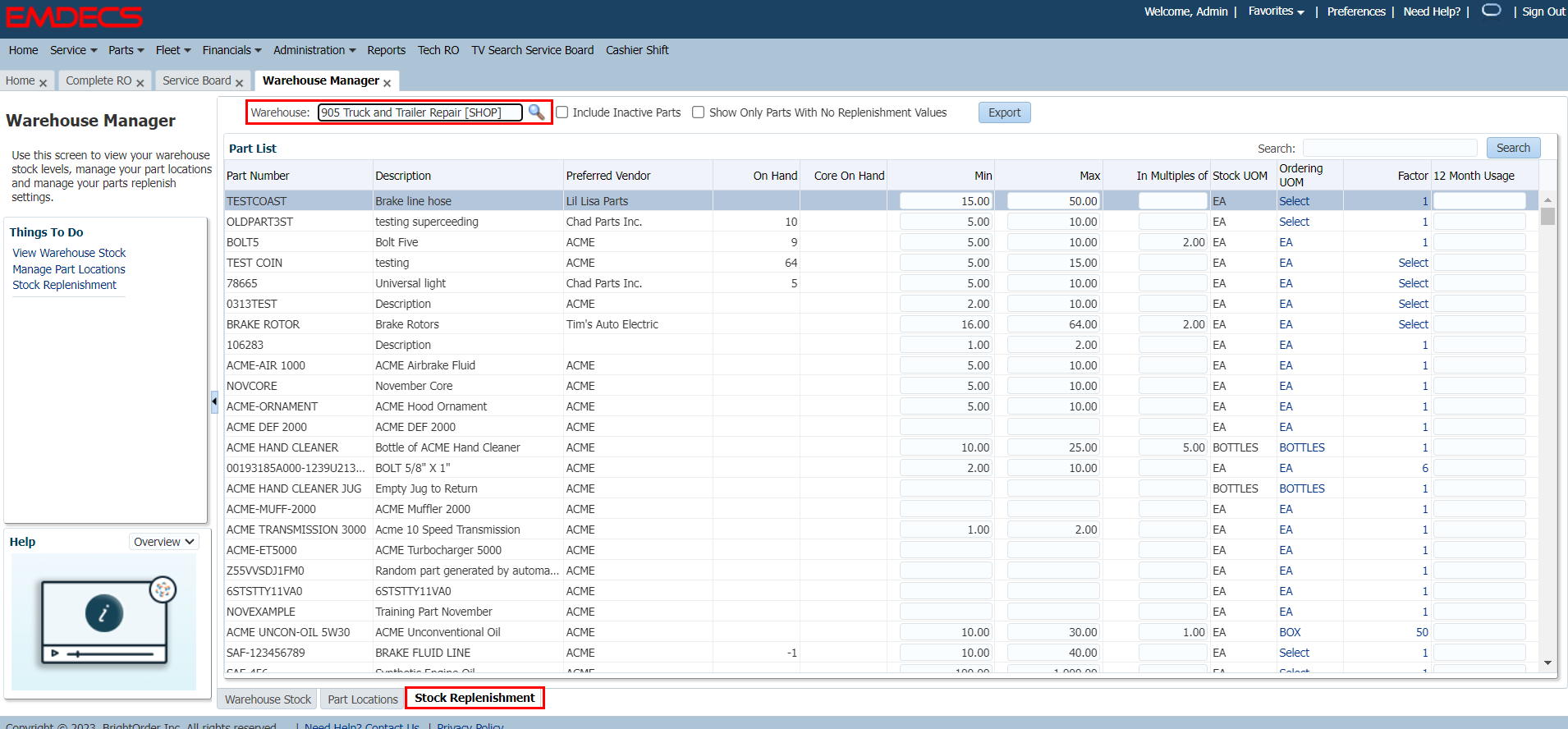The height and width of the screenshot is (729, 1568).
Task: Expand the Fleet menu
Action: (x=172, y=50)
